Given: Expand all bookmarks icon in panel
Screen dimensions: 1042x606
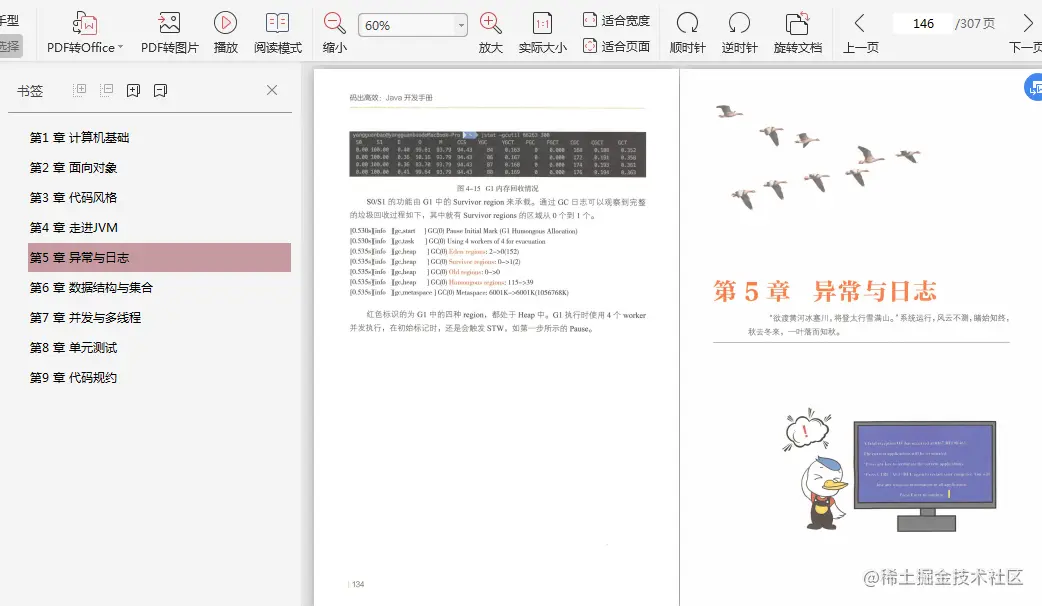Looking at the screenshot, I should 79,90.
